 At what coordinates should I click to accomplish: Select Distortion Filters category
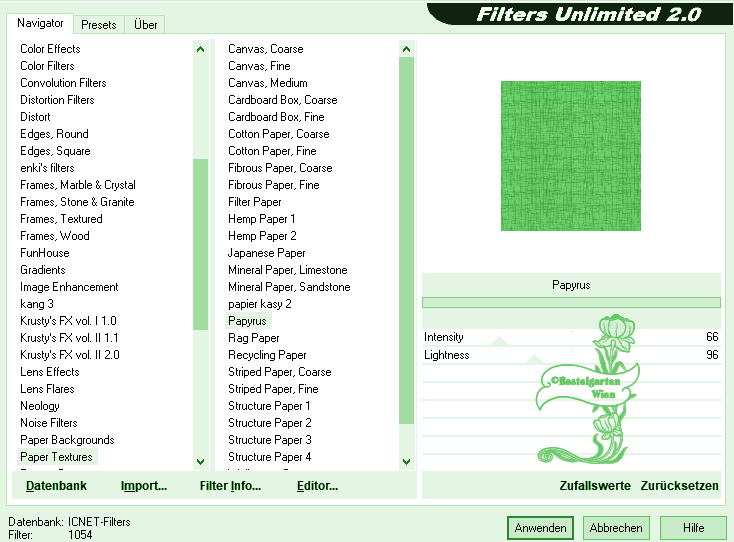click(57, 100)
